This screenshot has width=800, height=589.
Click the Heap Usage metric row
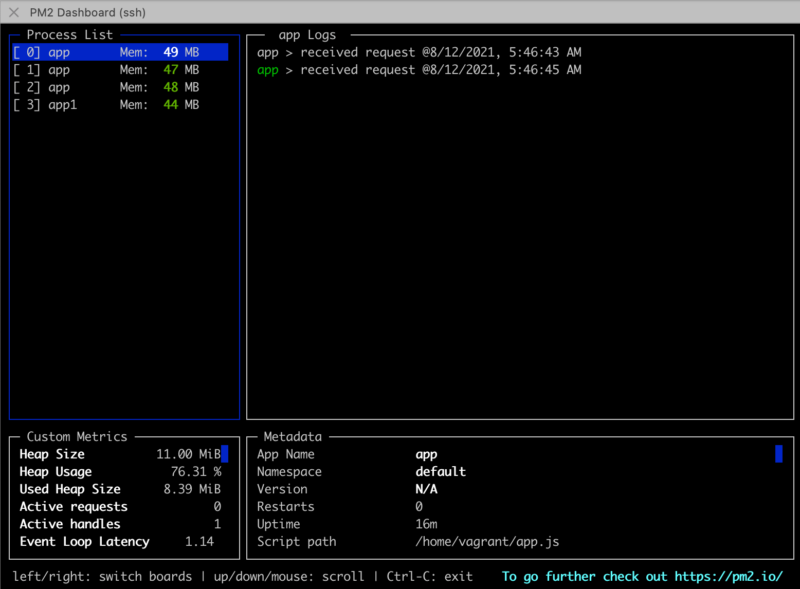pyautogui.click(x=120, y=472)
